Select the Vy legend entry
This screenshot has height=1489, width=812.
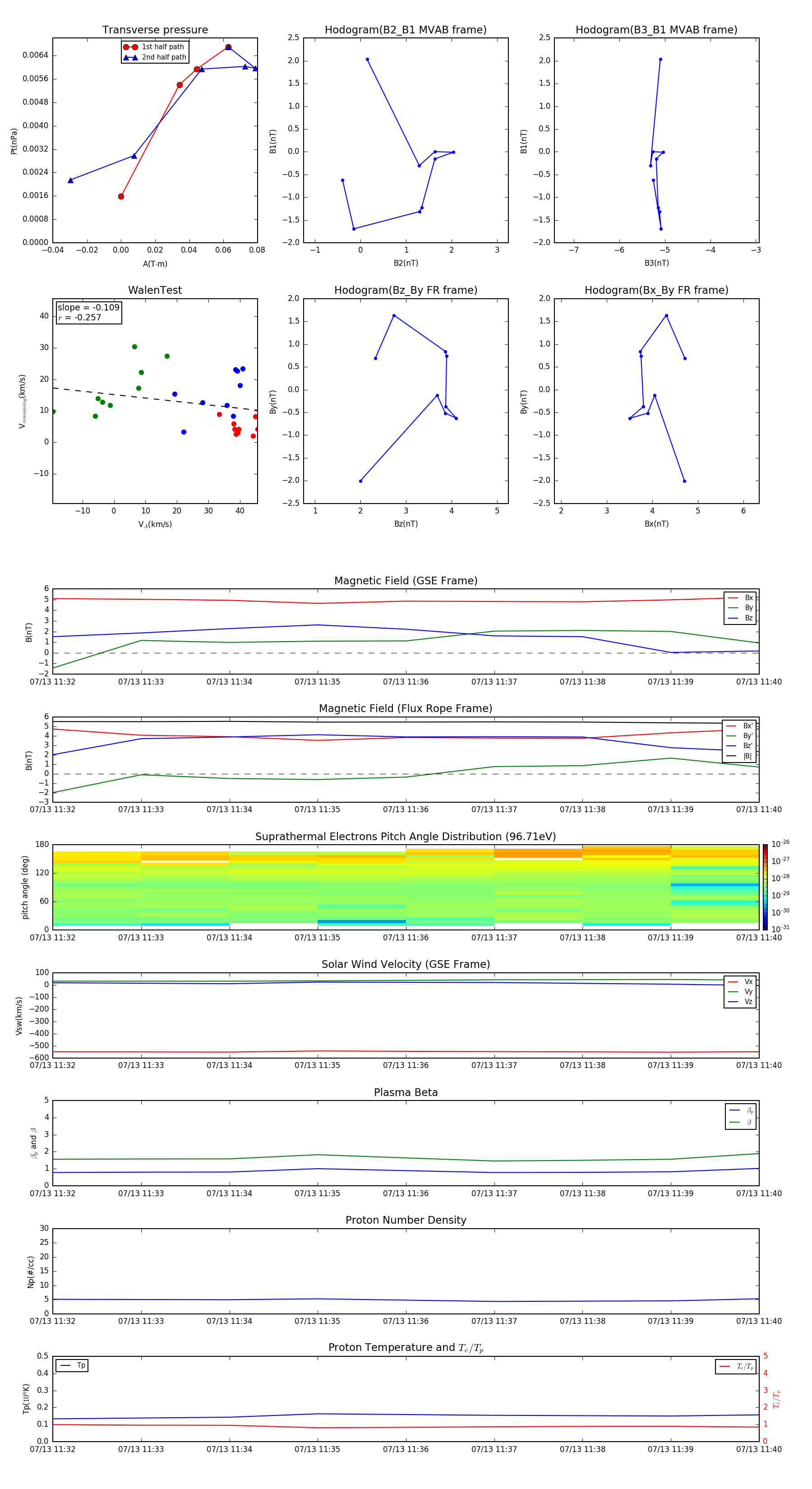click(x=740, y=992)
